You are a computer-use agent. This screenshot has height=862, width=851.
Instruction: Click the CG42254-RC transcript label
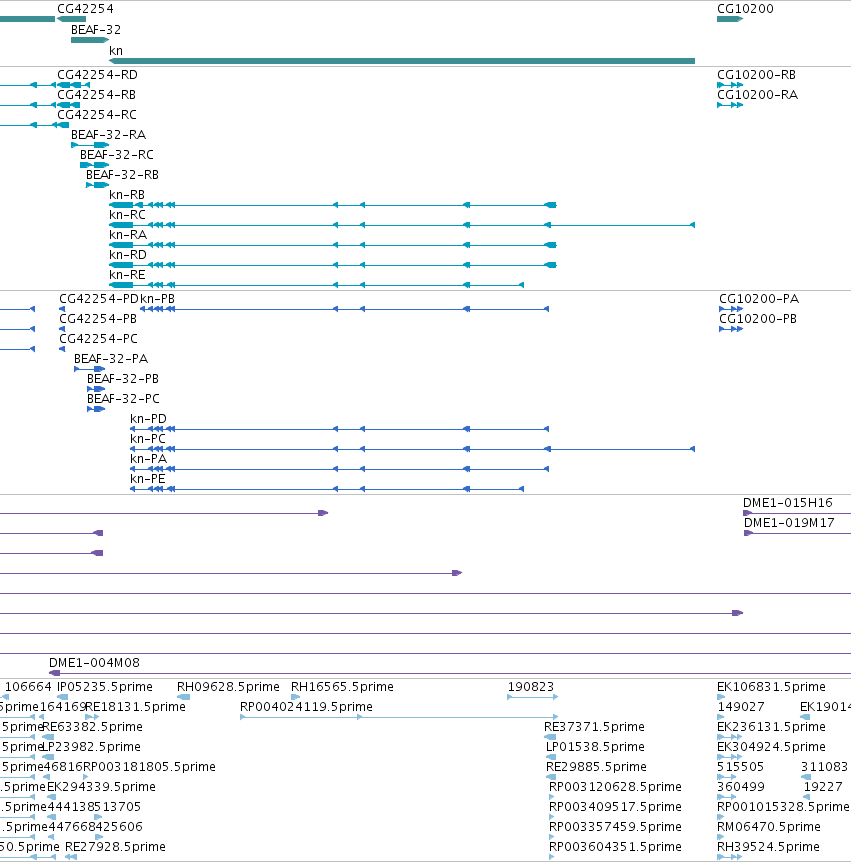coord(97,114)
